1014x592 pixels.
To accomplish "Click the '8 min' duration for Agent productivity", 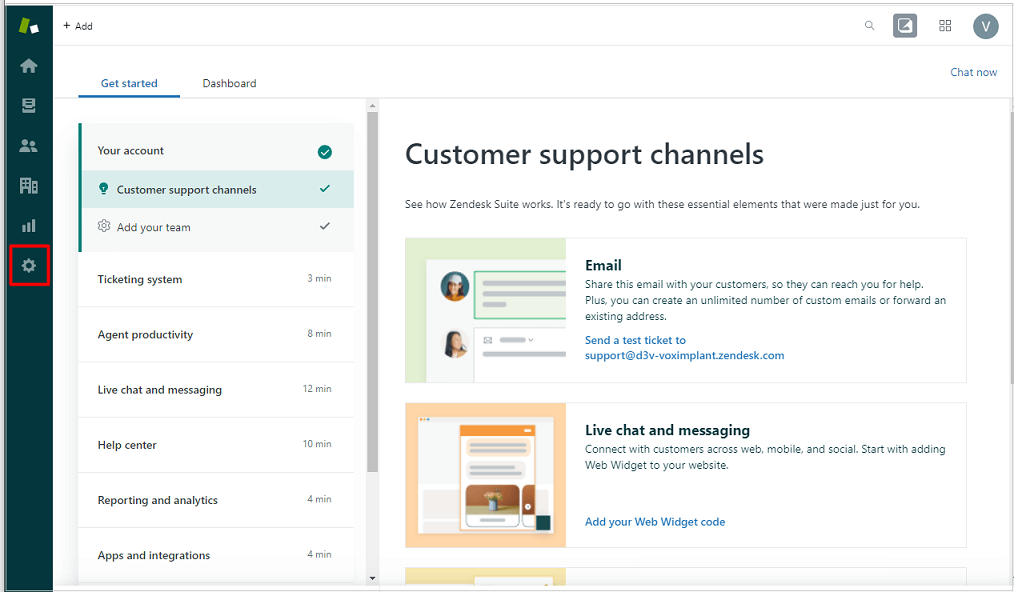I will pos(319,333).
